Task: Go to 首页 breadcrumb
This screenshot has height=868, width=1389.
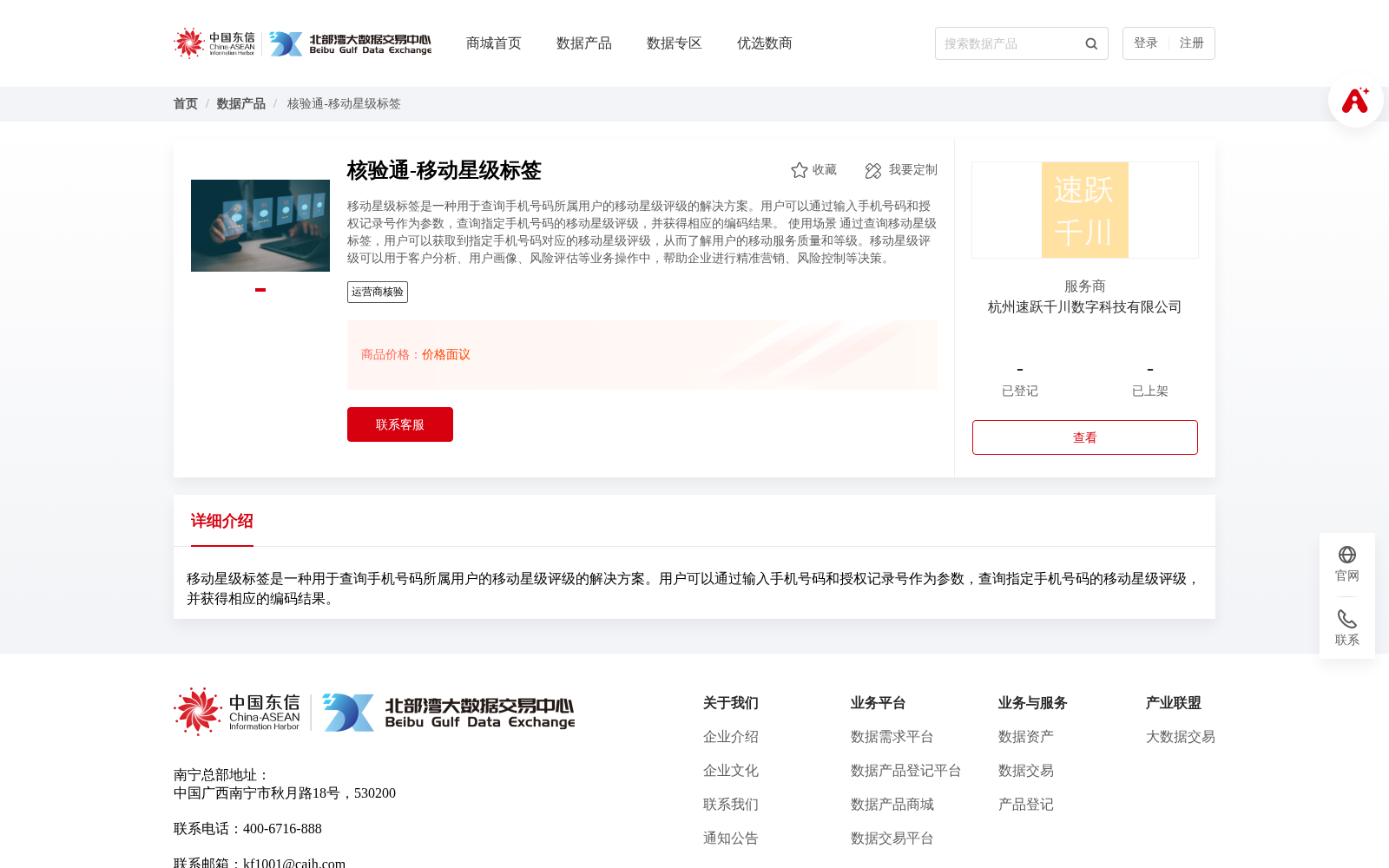Action: (186, 104)
